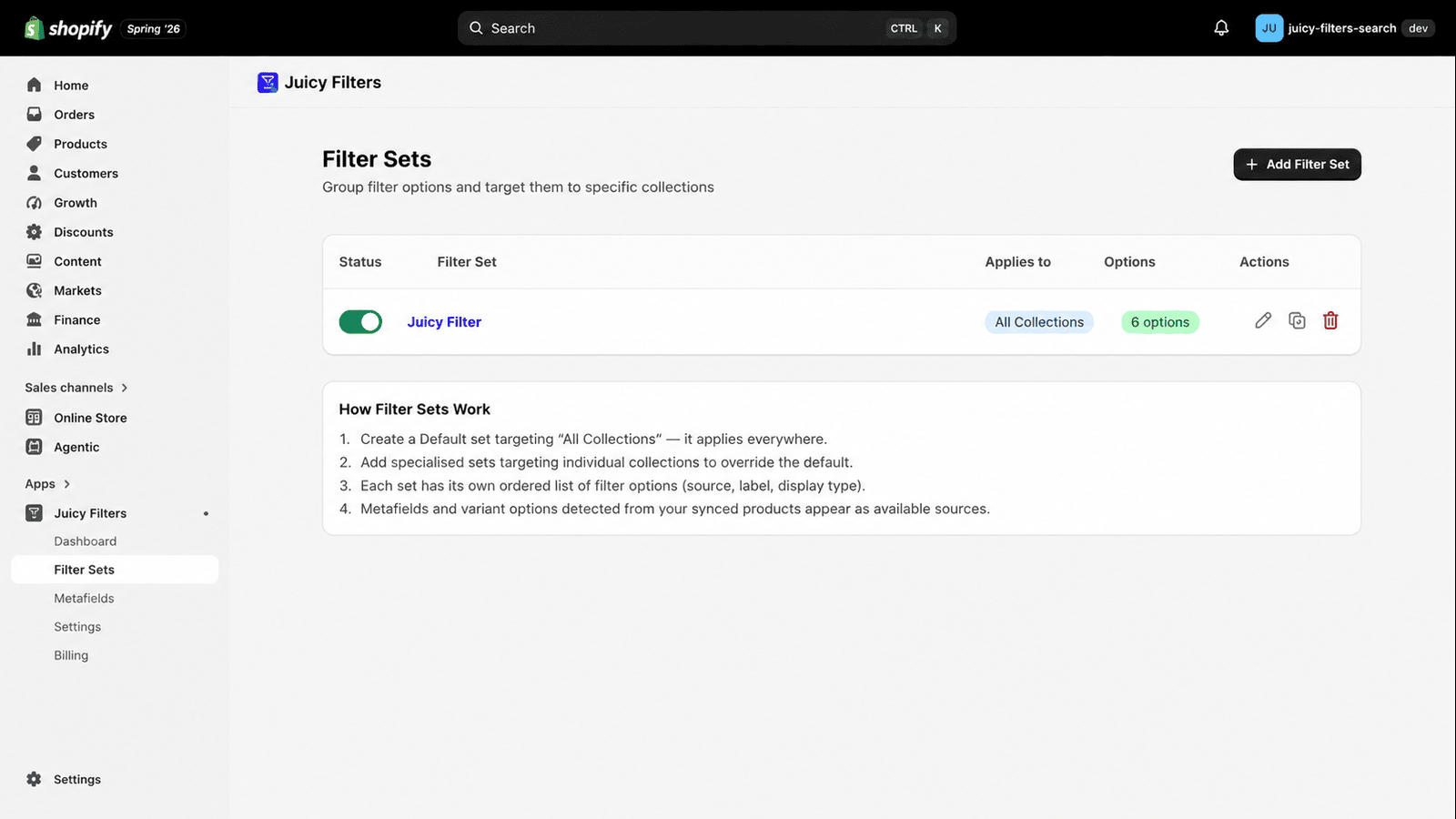Screen dimensions: 1456x819
Task: Click the Orders inbox icon
Action: tap(35, 115)
